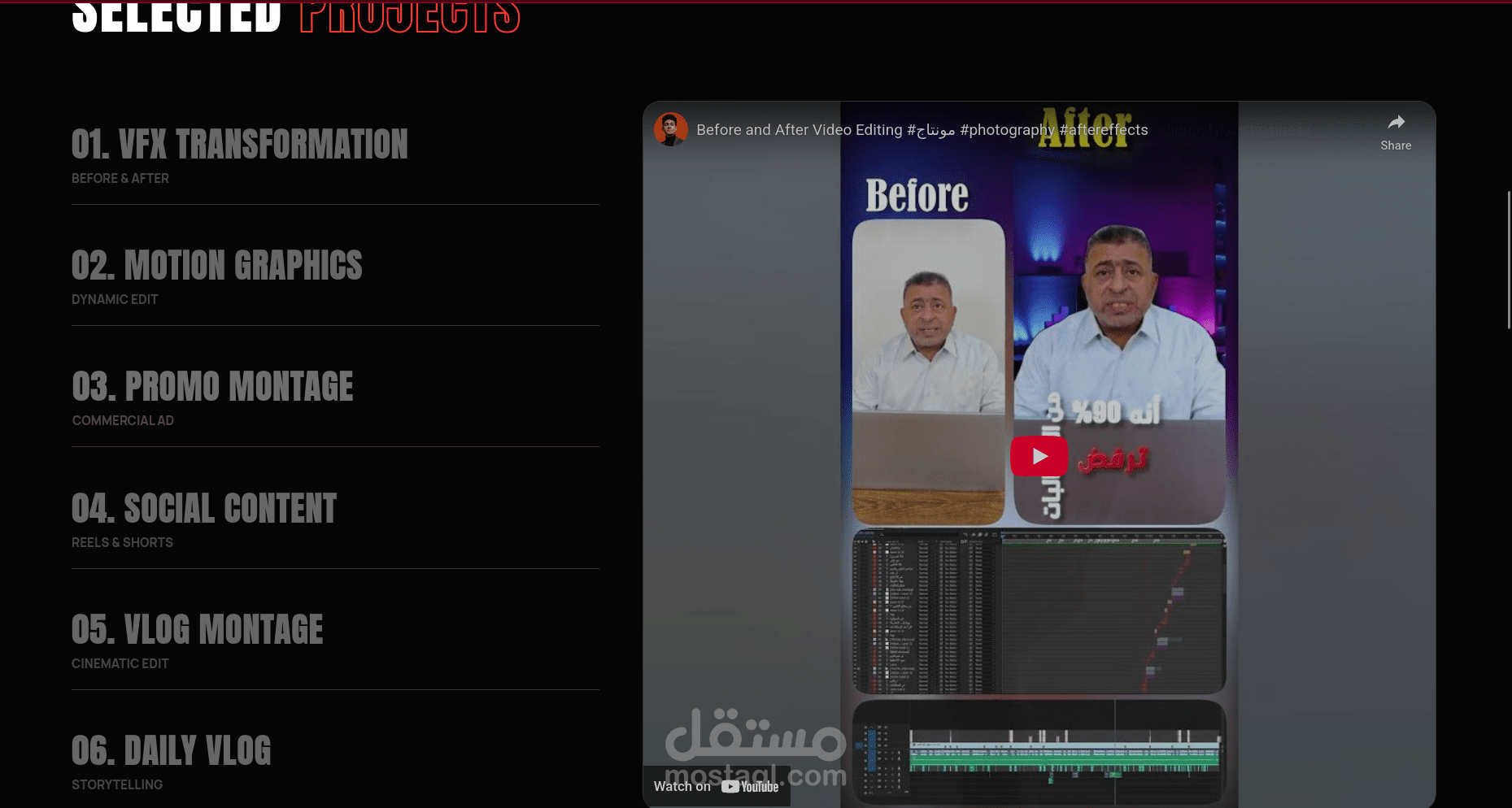This screenshot has height=808, width=1512.
Task: Select project 01. VFX Transformation
Action: [239, 145]
